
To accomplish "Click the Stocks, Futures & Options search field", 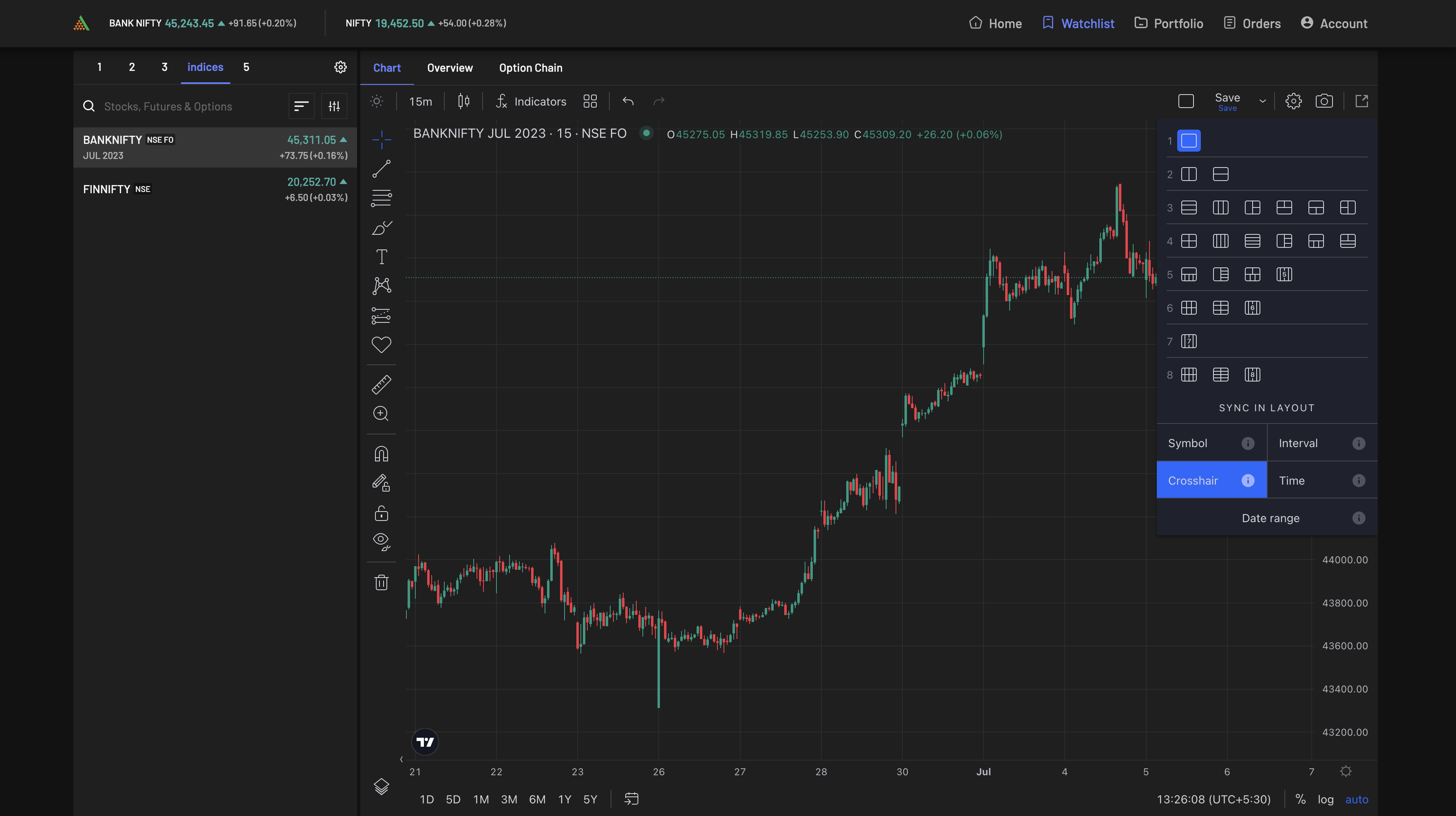I will [x=187, y=106].
